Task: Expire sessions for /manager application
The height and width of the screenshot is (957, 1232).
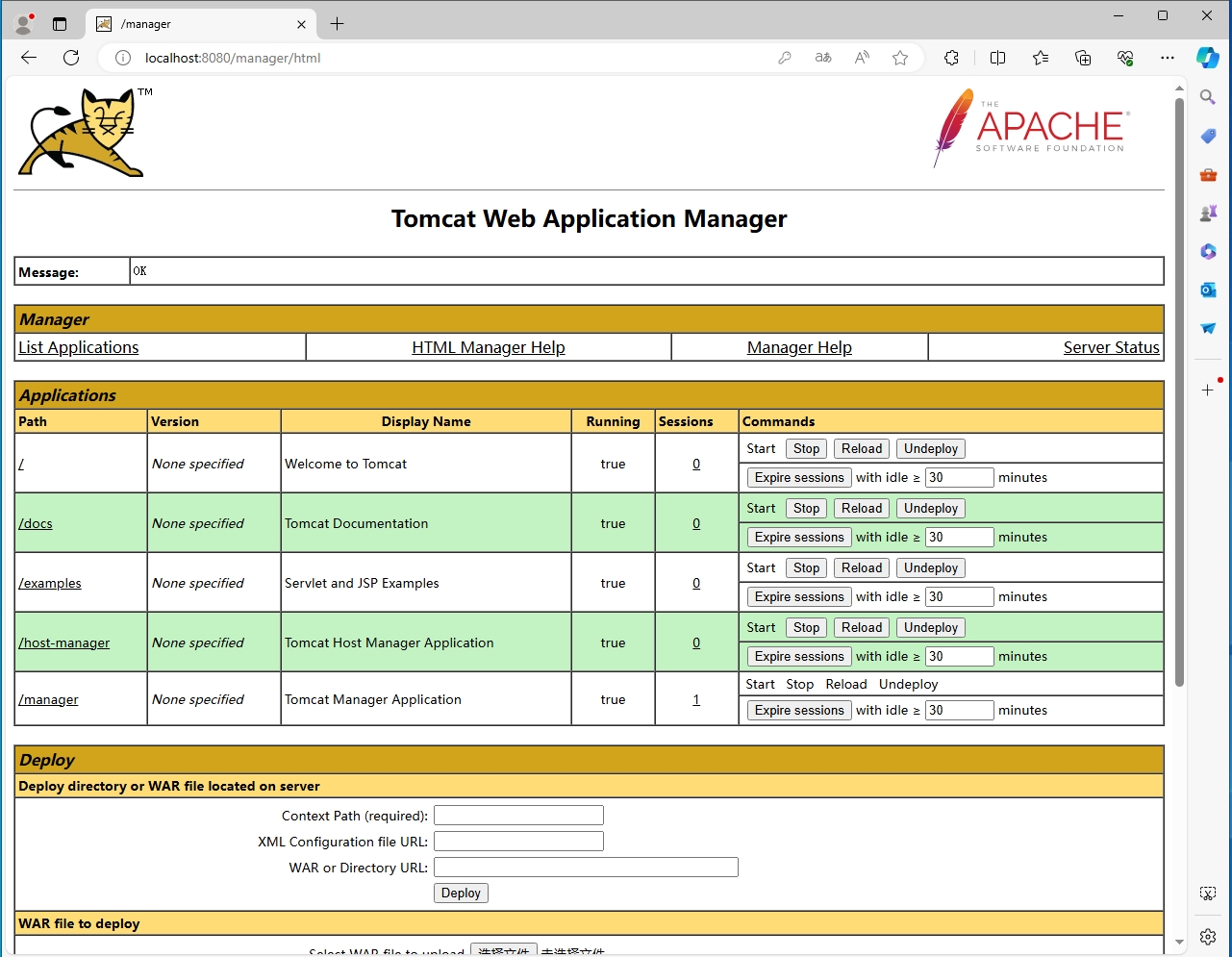Action: coord(799,710)
